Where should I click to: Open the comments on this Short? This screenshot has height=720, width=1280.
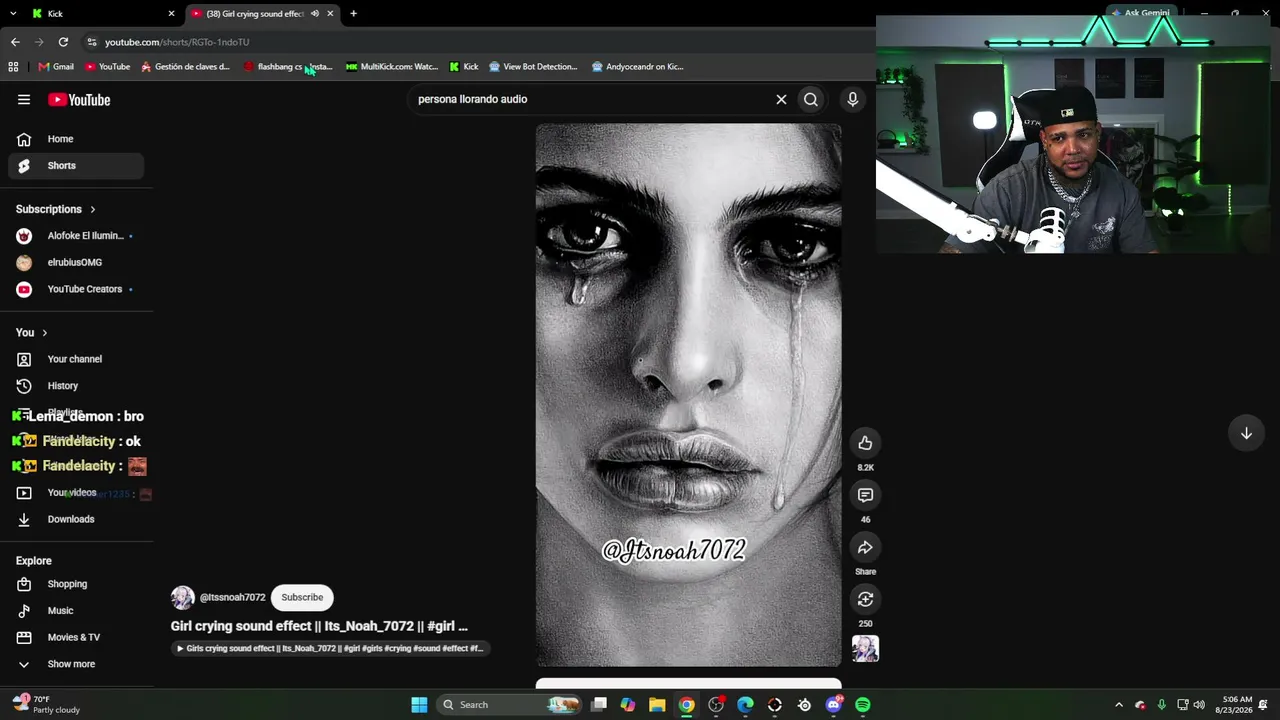[865, 495]
